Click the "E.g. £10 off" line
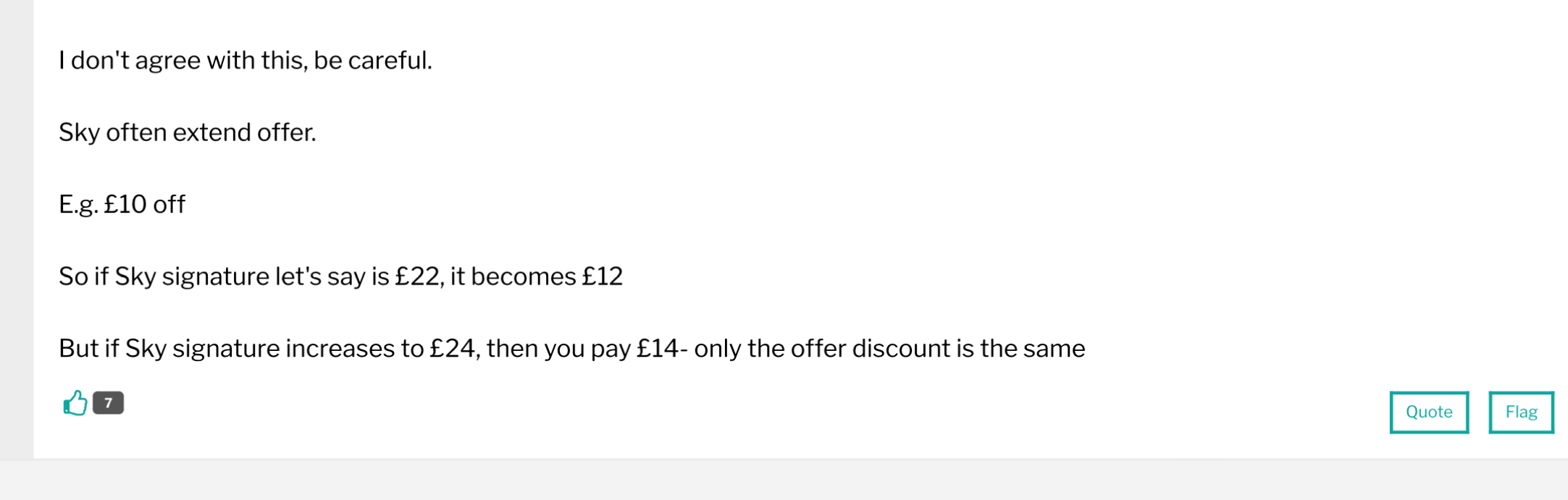 122,205
